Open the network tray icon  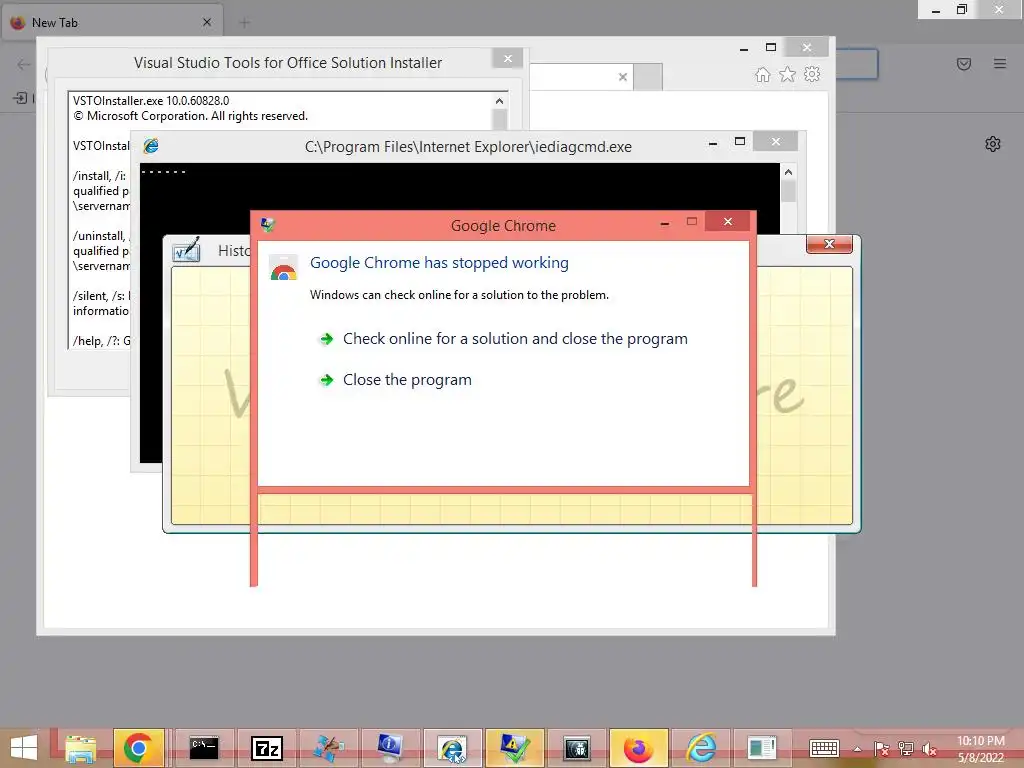tap(906, 749)
